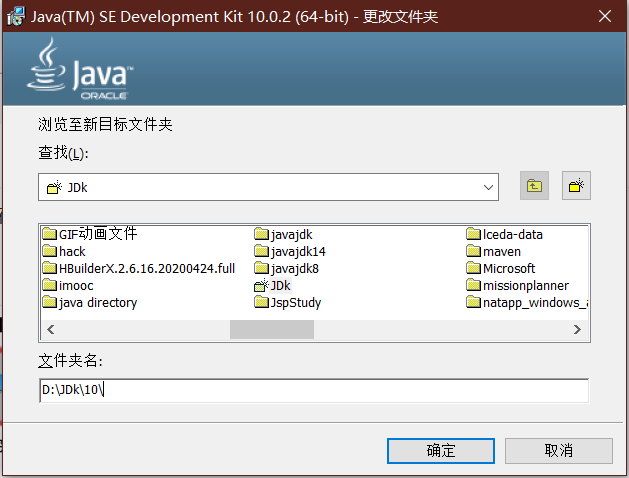Click the folder name missionplanner
The height and width of the screenshot is (478, 629).
526,286
